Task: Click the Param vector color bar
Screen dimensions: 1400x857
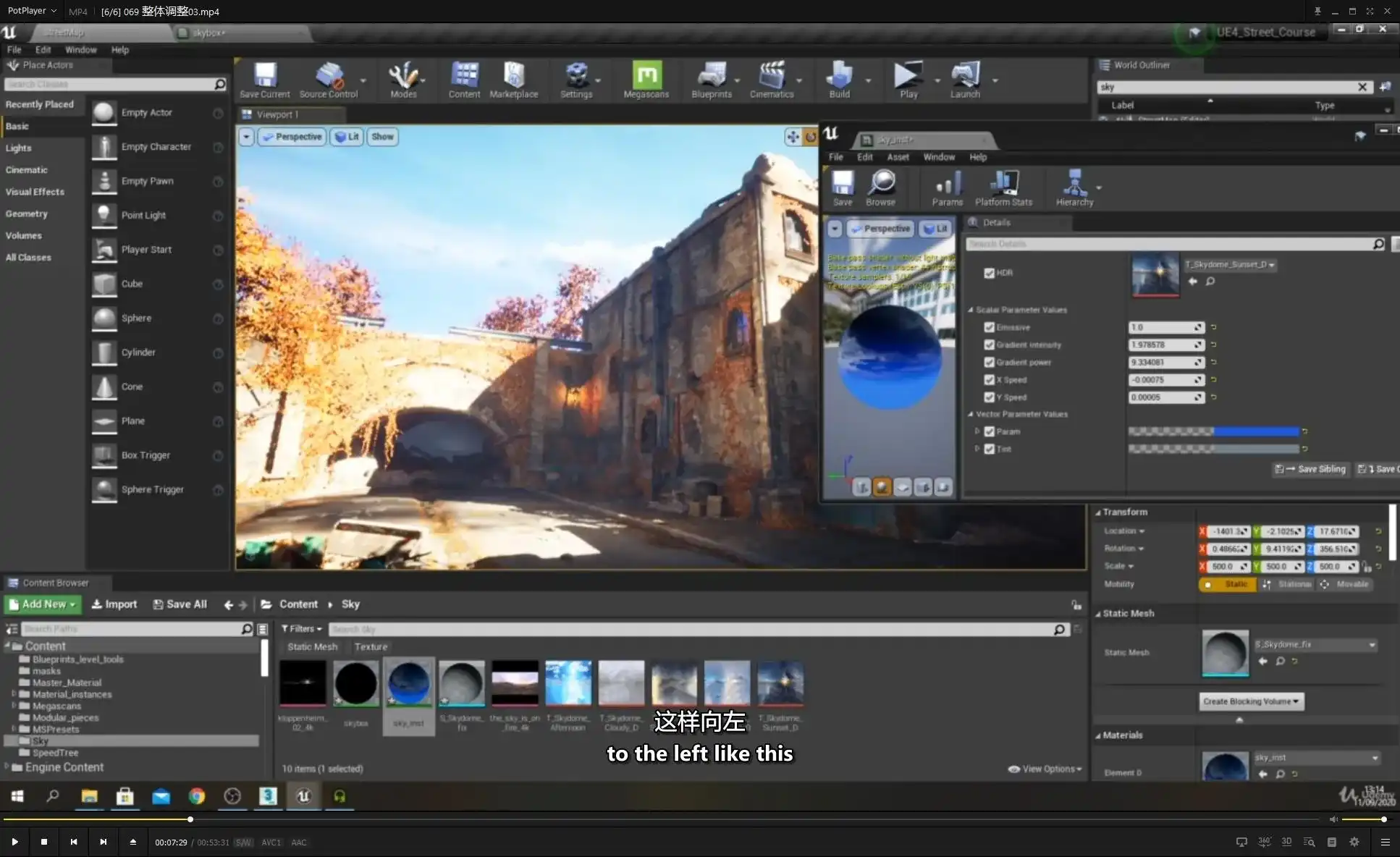Action: [x=1214, y=431]
